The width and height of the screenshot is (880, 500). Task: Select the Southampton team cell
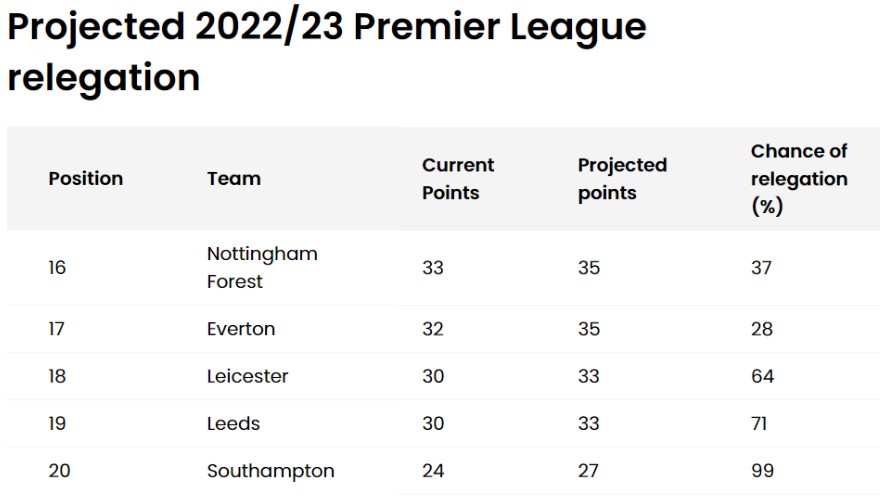(x=271, y=471)
